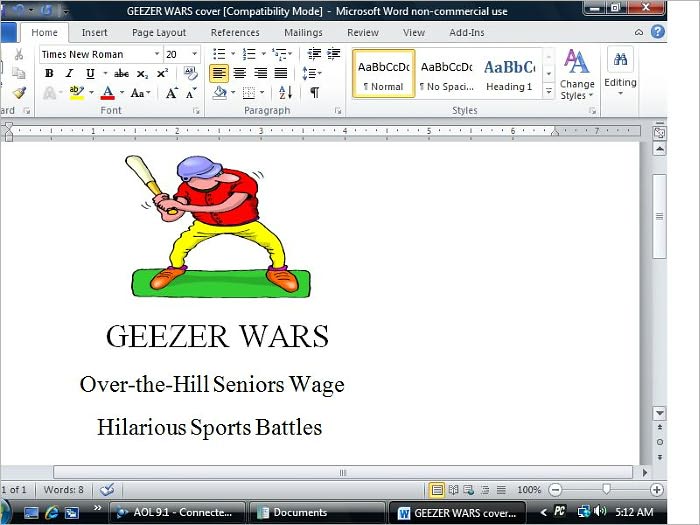Click the Borders icon
This screenshot has height=525, width=700.
point(249,93)
